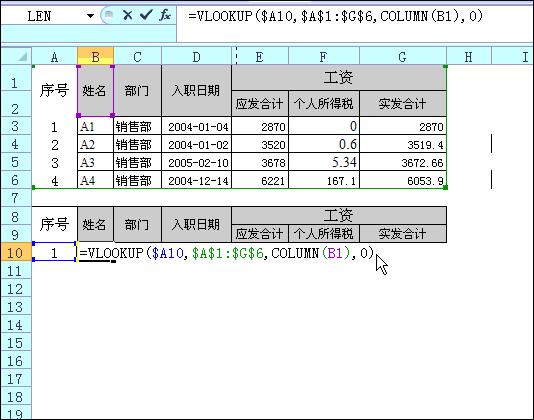Image resolution: width=534 pixels, height=420 pixels.
Task: Click cell A10 containing 1
Action: 54,252
